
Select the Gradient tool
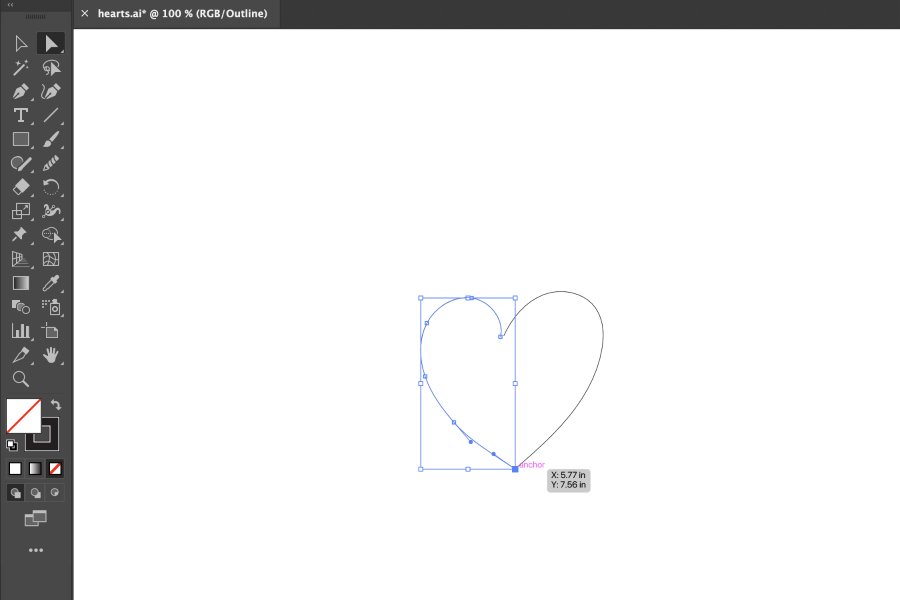pos(21,283)
